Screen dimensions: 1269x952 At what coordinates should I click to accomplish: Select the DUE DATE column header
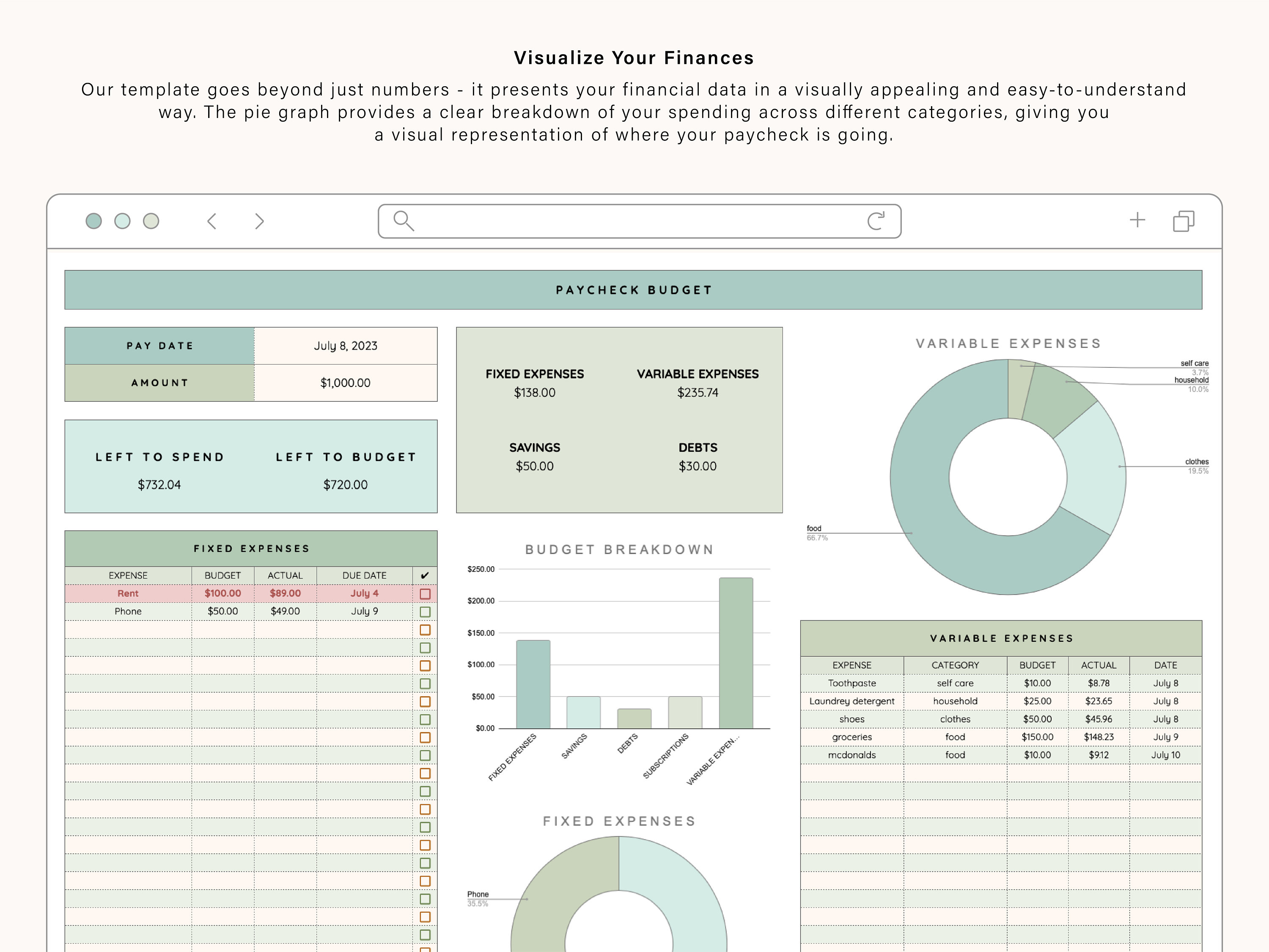point(364,575)
